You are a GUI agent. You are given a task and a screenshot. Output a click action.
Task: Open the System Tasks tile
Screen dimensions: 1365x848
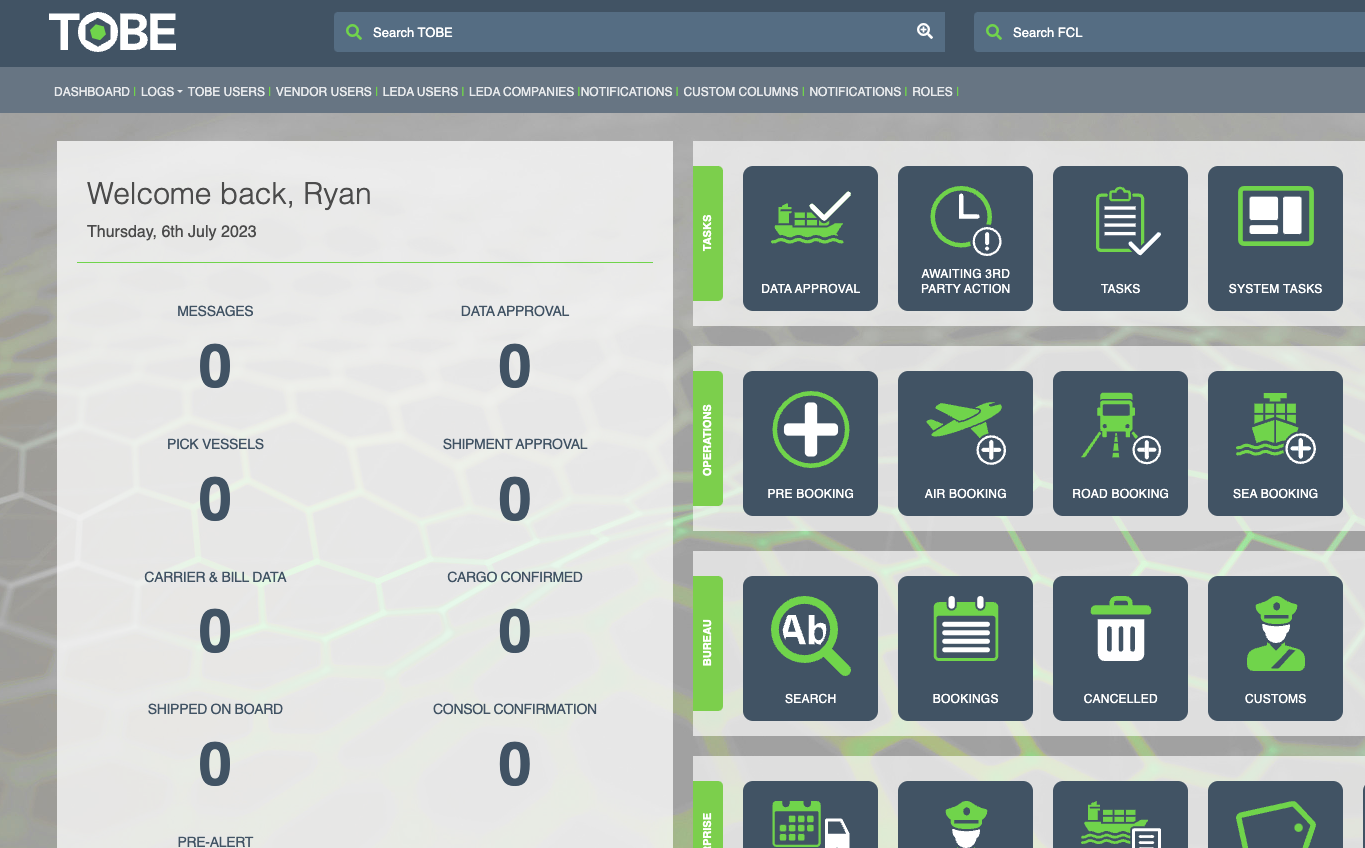click(1275, 238)
